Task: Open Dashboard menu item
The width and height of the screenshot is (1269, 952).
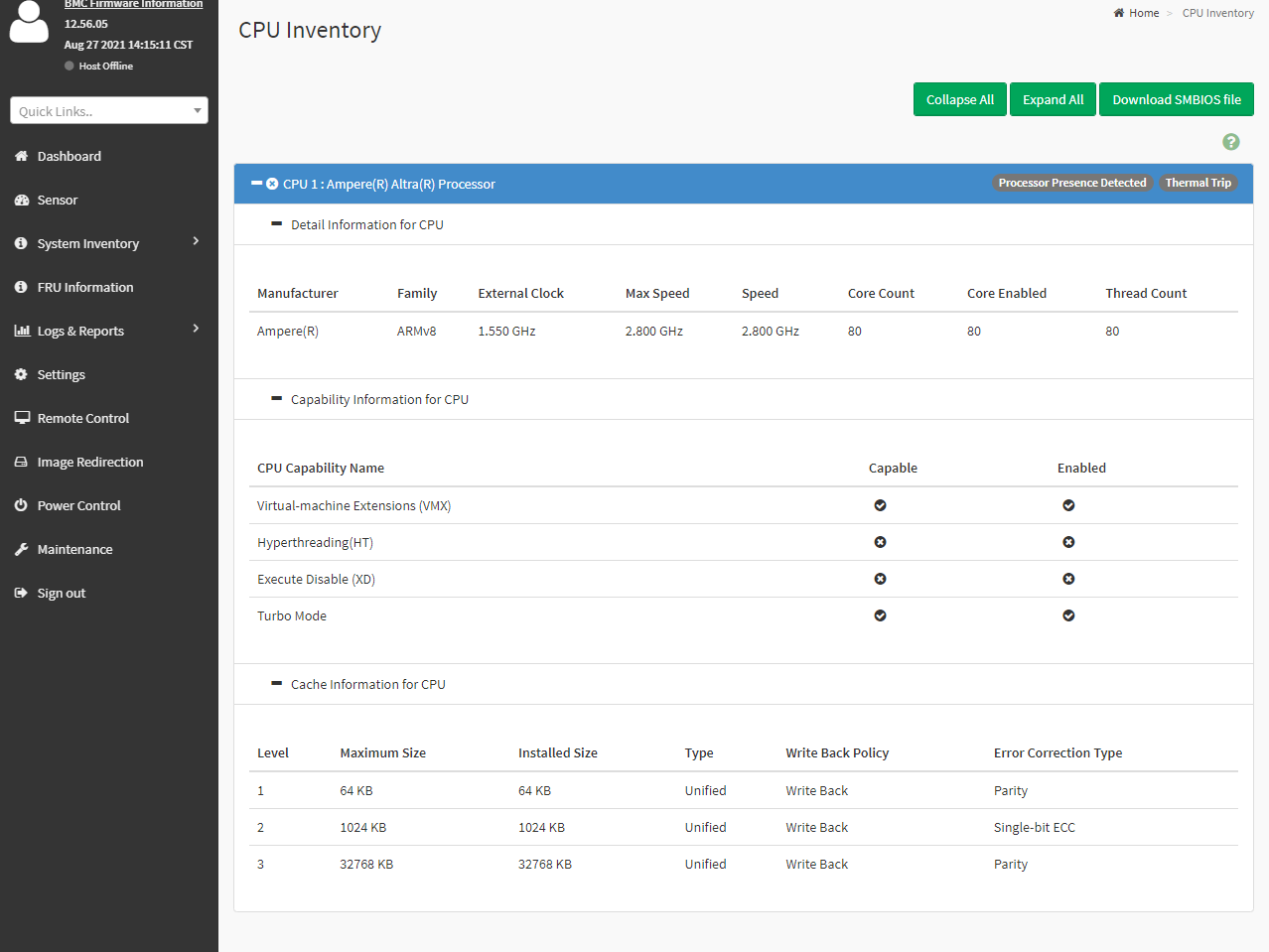Action: coord(109,156)
